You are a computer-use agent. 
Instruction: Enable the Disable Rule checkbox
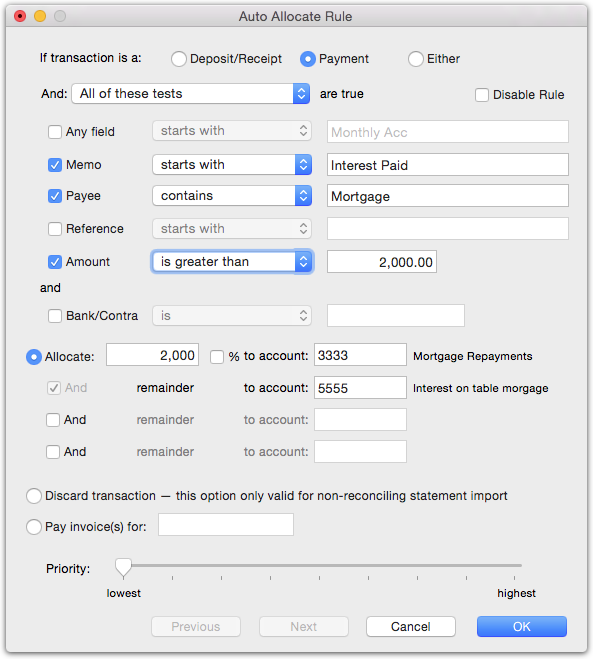[x=482, y=95]
